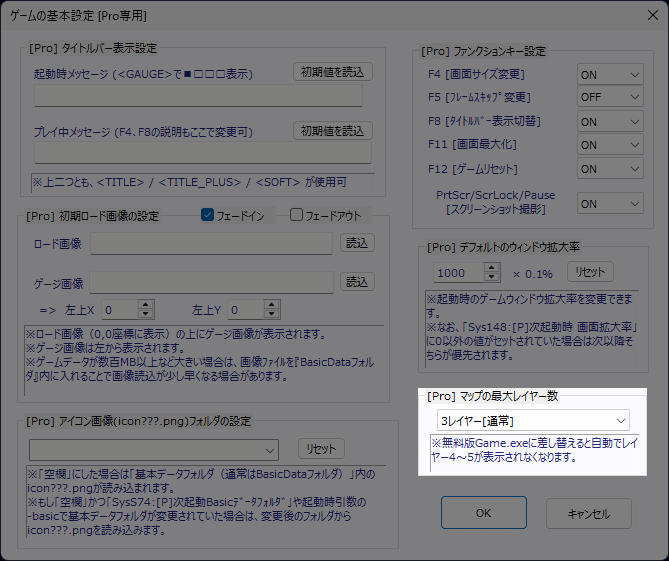
Task: Open the F11 画面最大化 dropdown
Action: pyautogui.click(x=610, y=145)
